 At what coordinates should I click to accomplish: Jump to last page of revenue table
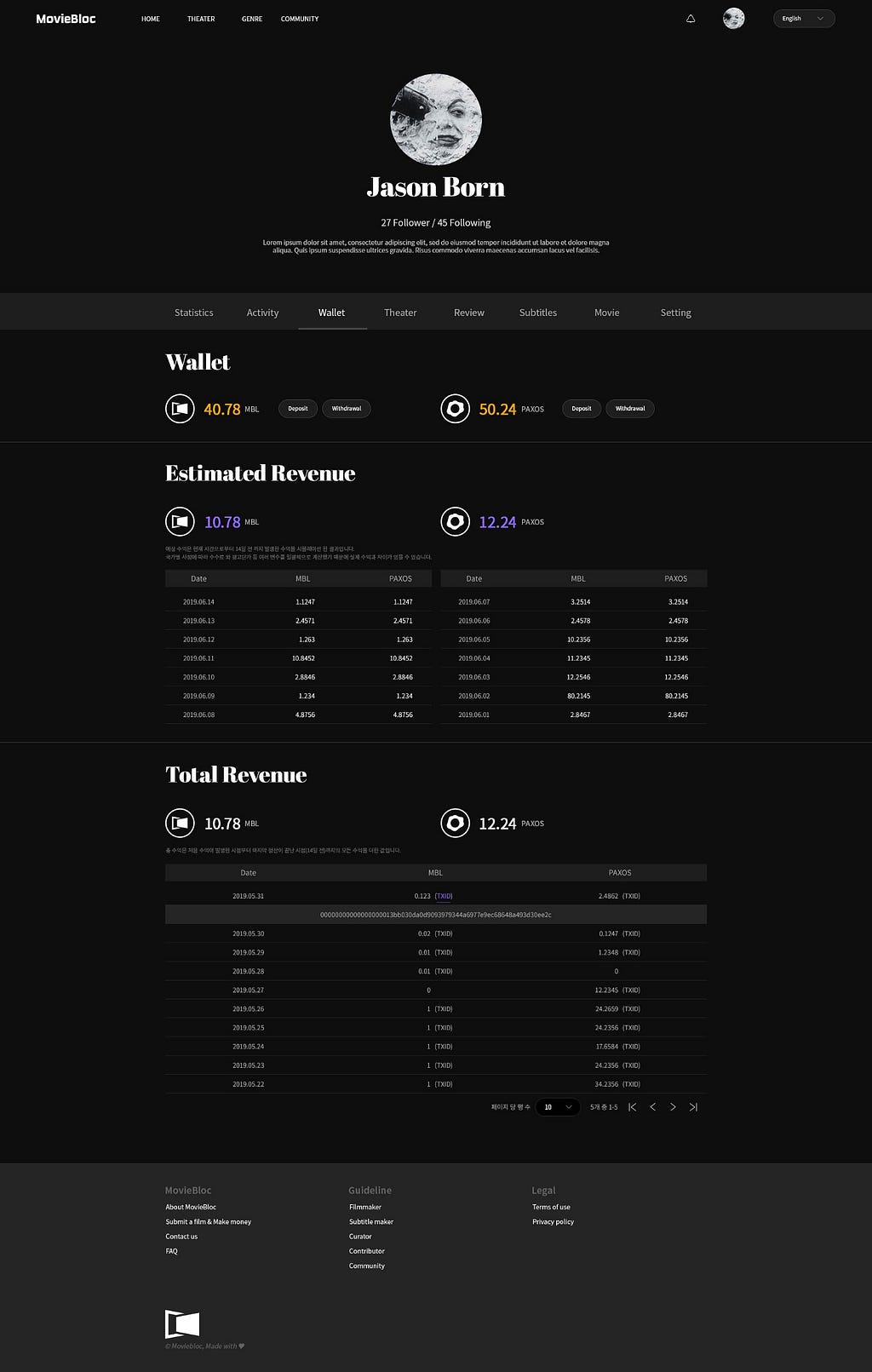[693, 1107]
